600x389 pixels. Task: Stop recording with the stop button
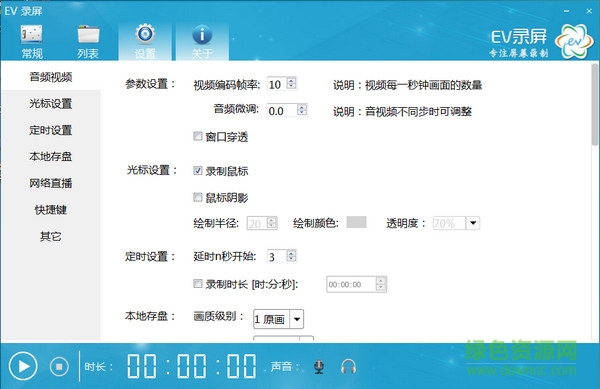click(59, 367)
